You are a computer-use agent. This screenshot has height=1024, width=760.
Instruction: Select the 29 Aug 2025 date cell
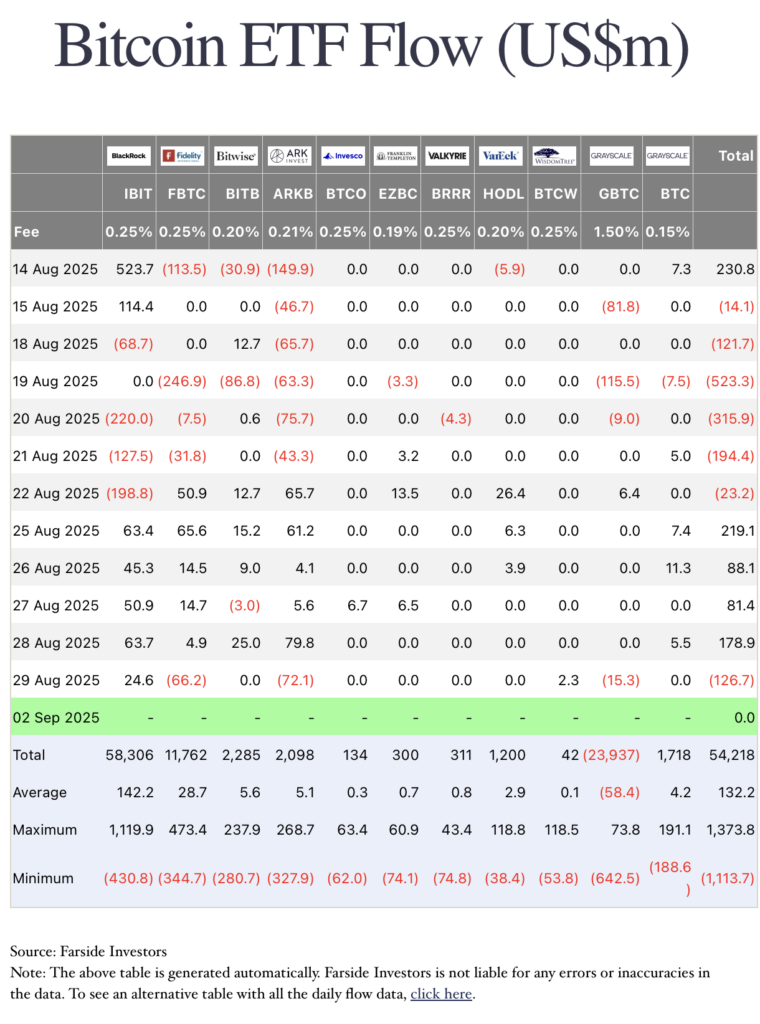click(x=56, y=680)
